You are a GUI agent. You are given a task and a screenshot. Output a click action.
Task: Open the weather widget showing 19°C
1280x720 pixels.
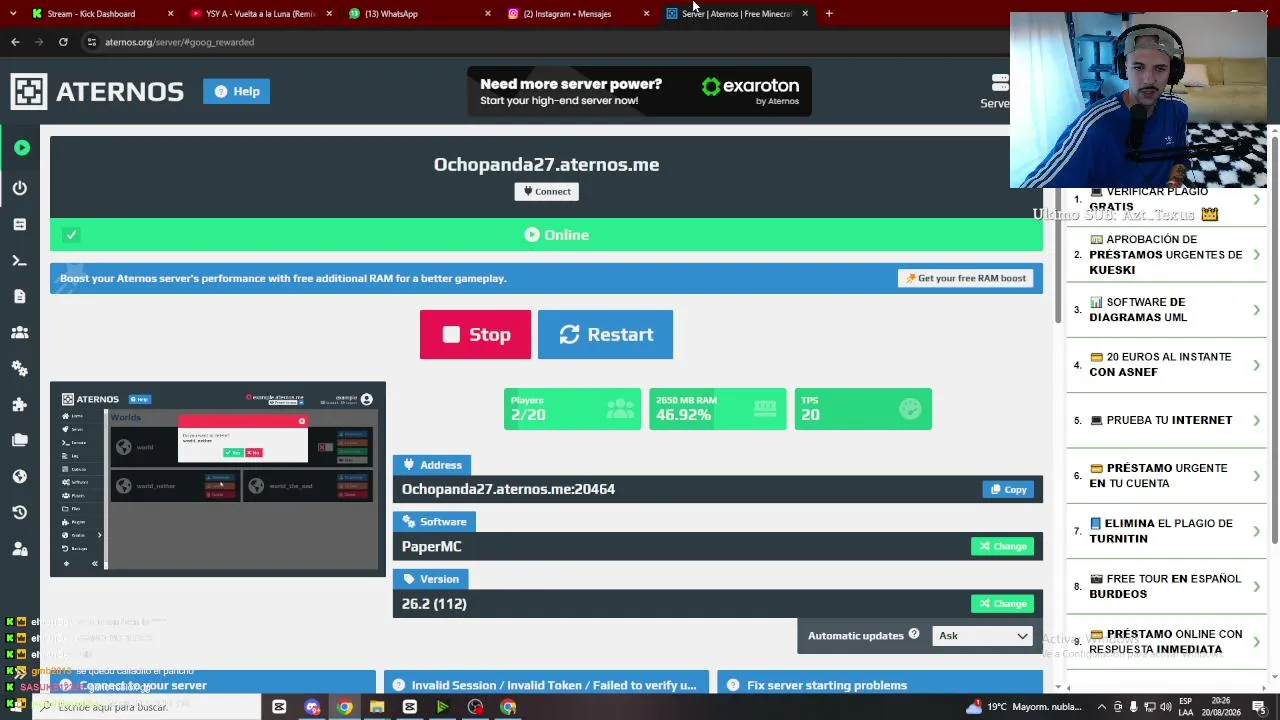[x=1024, y=707]
